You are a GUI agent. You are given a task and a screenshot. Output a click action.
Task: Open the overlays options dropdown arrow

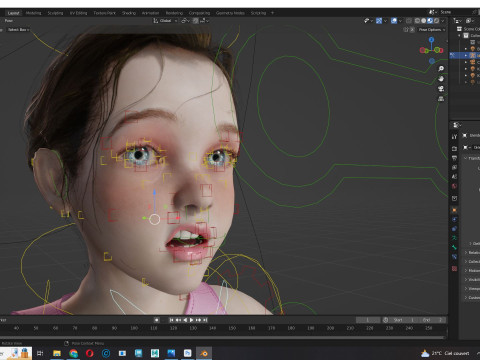click(400, 21)
